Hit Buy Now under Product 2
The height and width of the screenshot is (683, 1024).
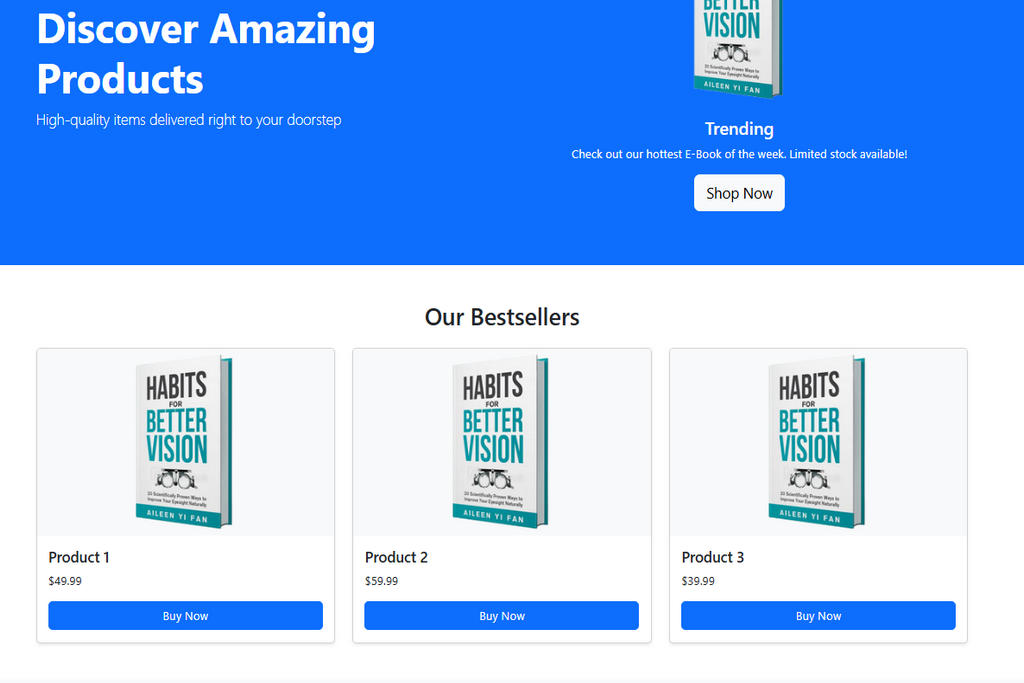[x=502, y=616]
